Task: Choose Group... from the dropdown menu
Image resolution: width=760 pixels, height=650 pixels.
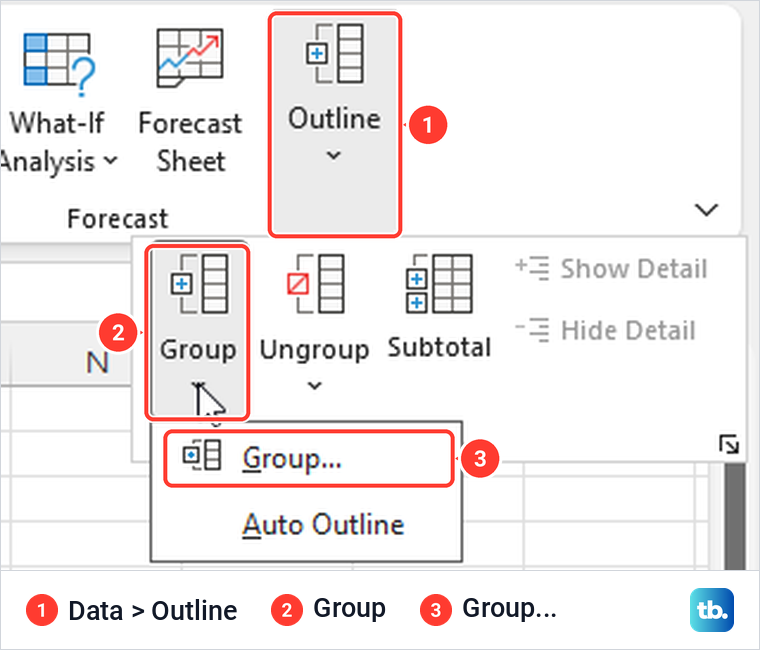Action: point(309,459)
